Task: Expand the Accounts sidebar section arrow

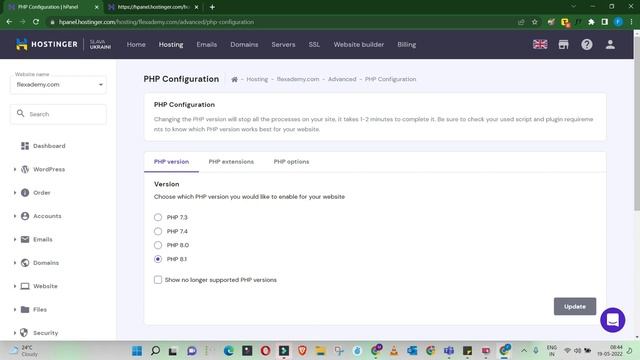Action: 15,216
